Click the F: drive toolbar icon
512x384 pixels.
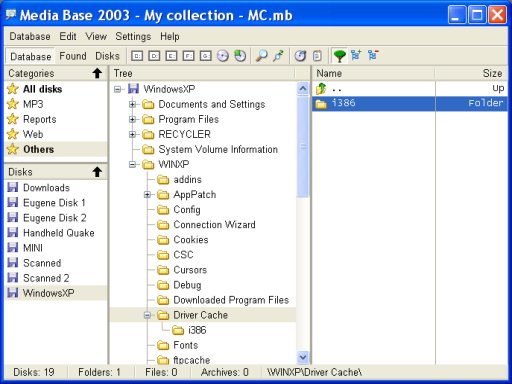(188, 56)
